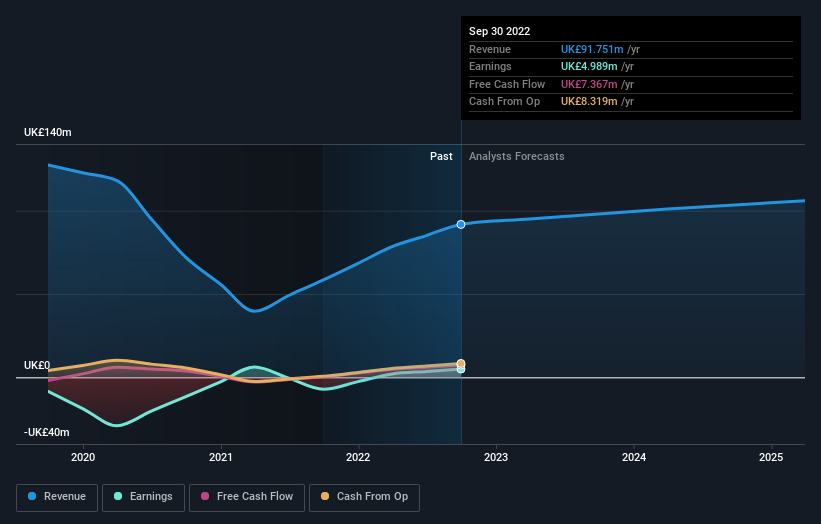Click the pink Free Cash Flow legend dot

click(x=205, y=496)
